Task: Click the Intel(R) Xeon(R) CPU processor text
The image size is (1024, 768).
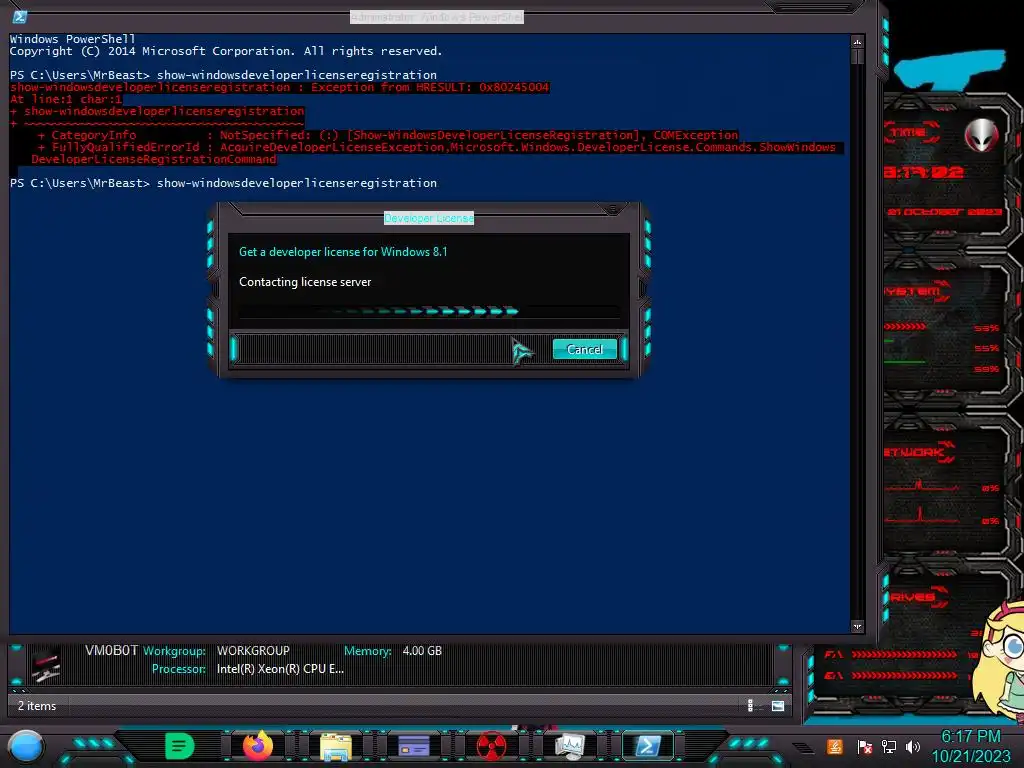Action: [x=280, y=669]
